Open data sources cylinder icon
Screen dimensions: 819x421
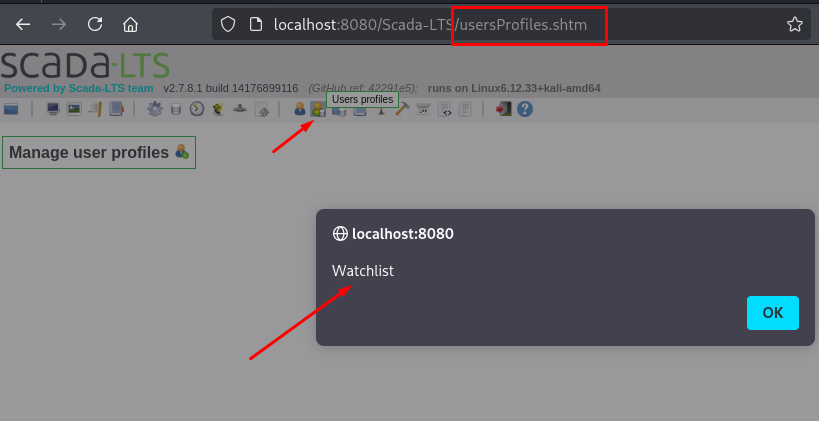pyautogui.click(x=176, y=109)
